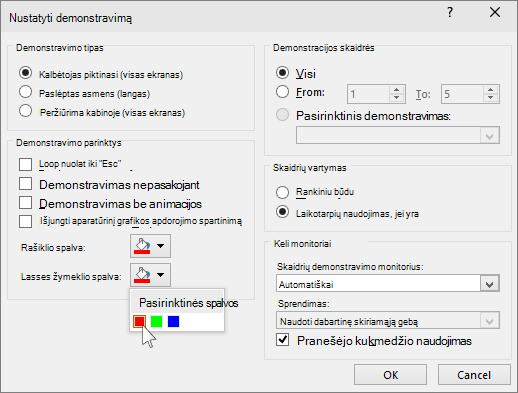Click the help question mark icon
This screenshot has width=518, height=393.
tap(450, 13)
